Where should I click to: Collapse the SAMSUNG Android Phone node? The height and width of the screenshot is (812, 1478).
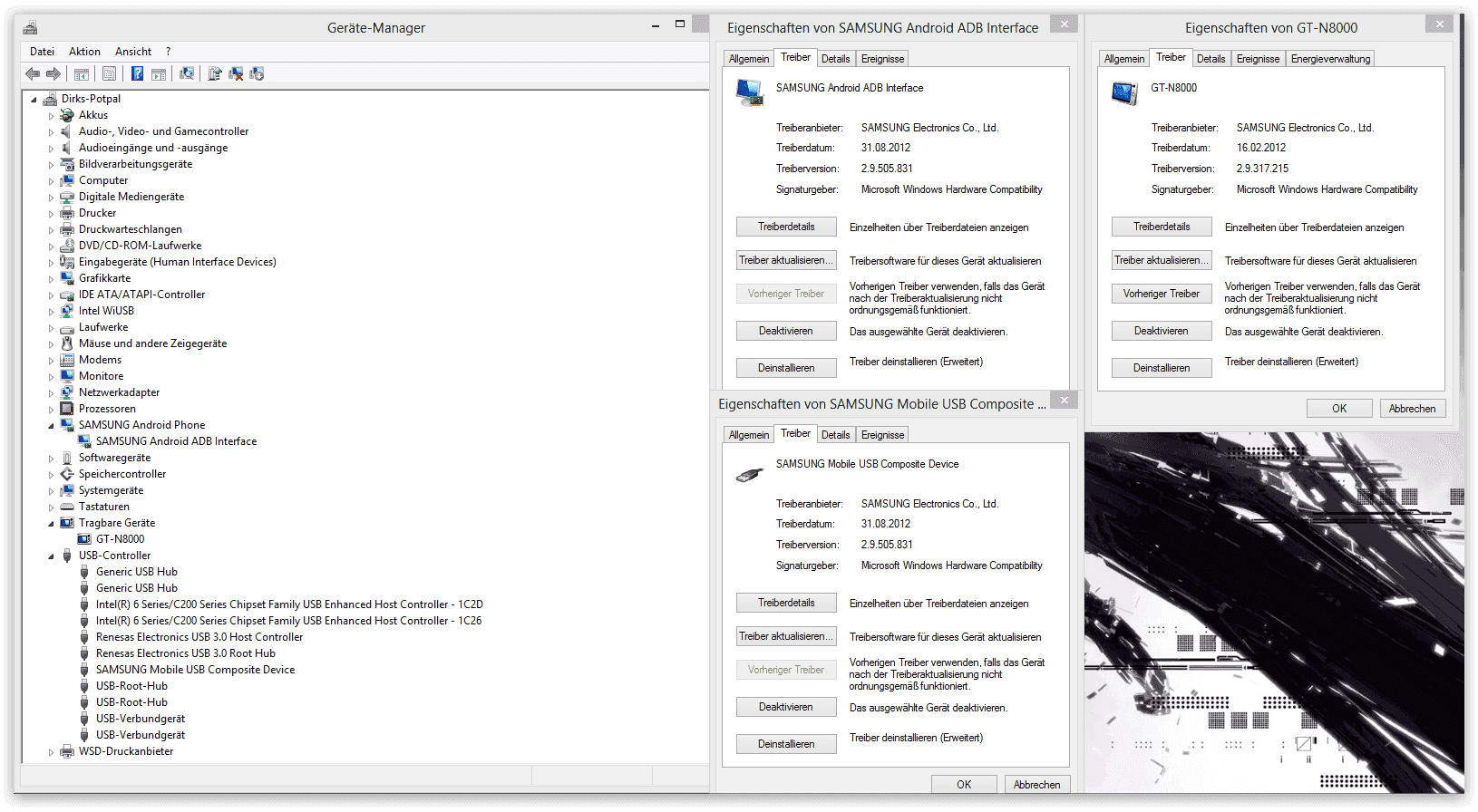pyautogui.click(x=51, y=426)
